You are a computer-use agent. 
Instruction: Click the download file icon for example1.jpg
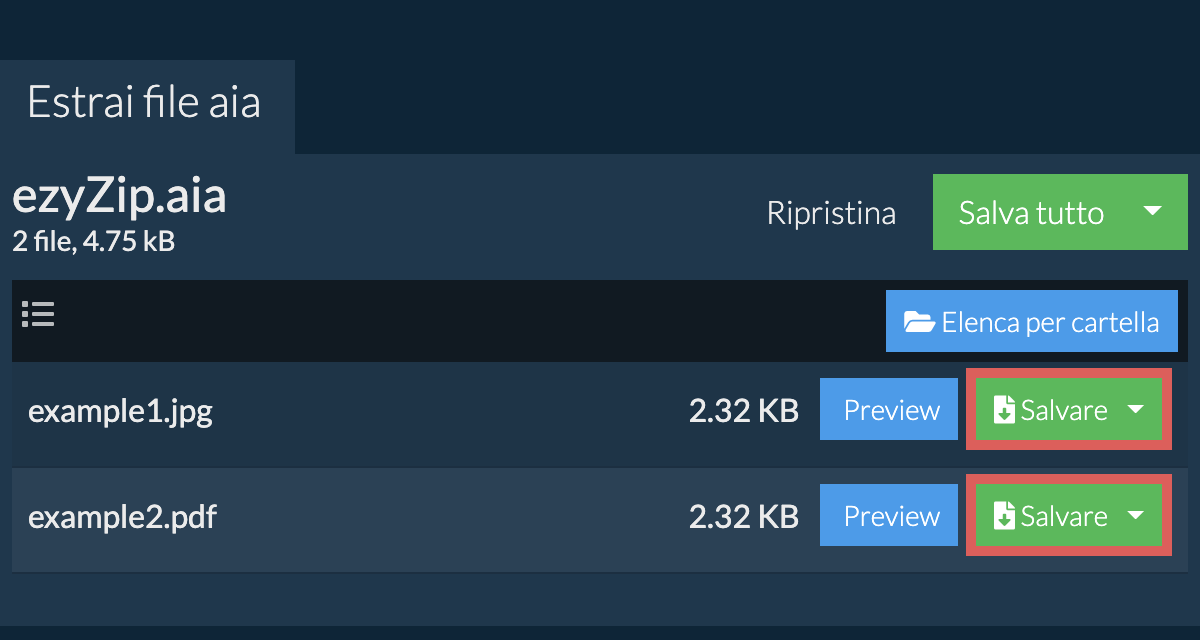coord(1003,410)
